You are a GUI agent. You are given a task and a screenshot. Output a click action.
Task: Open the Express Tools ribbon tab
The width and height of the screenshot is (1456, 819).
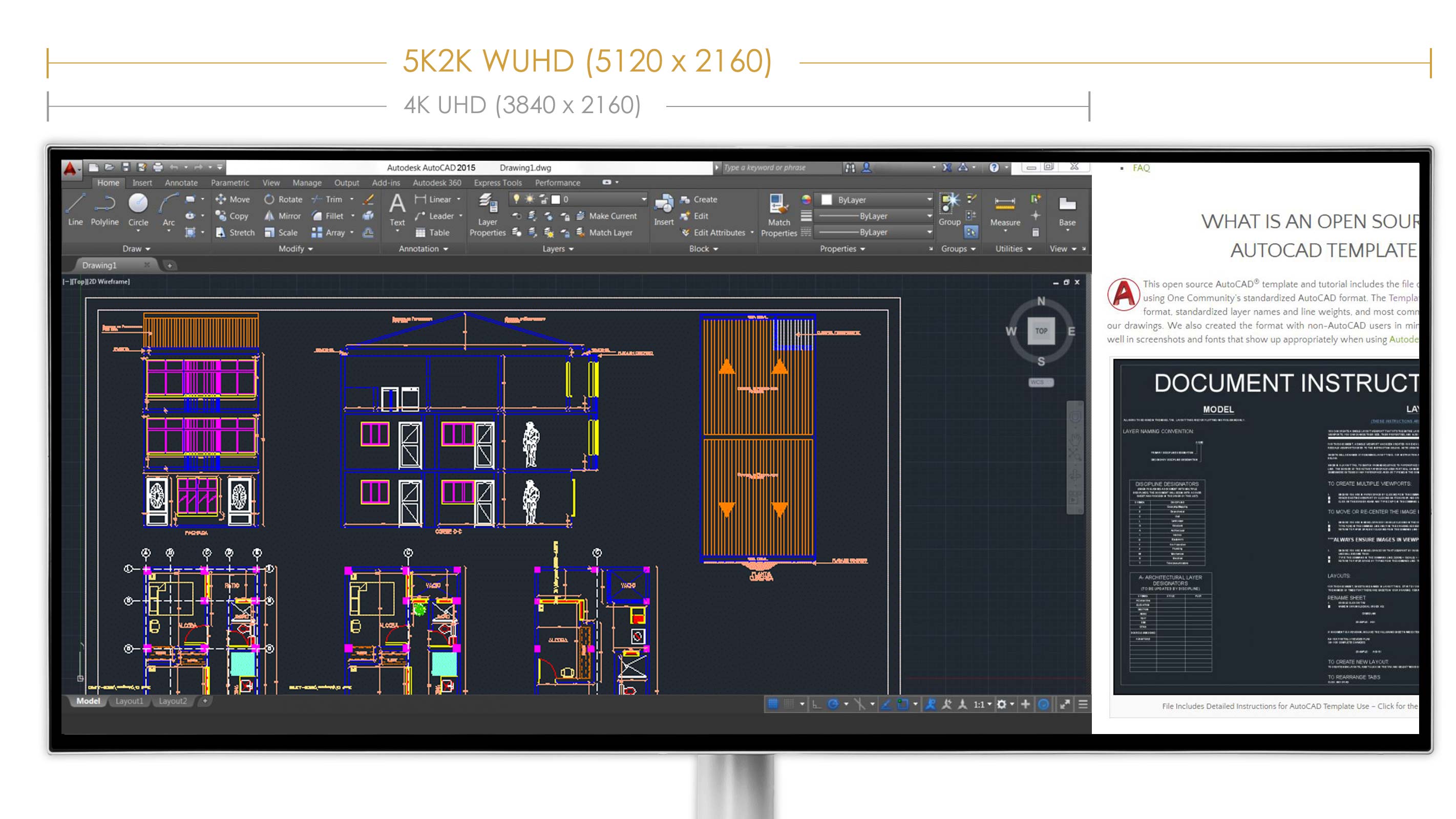[497, 182]
